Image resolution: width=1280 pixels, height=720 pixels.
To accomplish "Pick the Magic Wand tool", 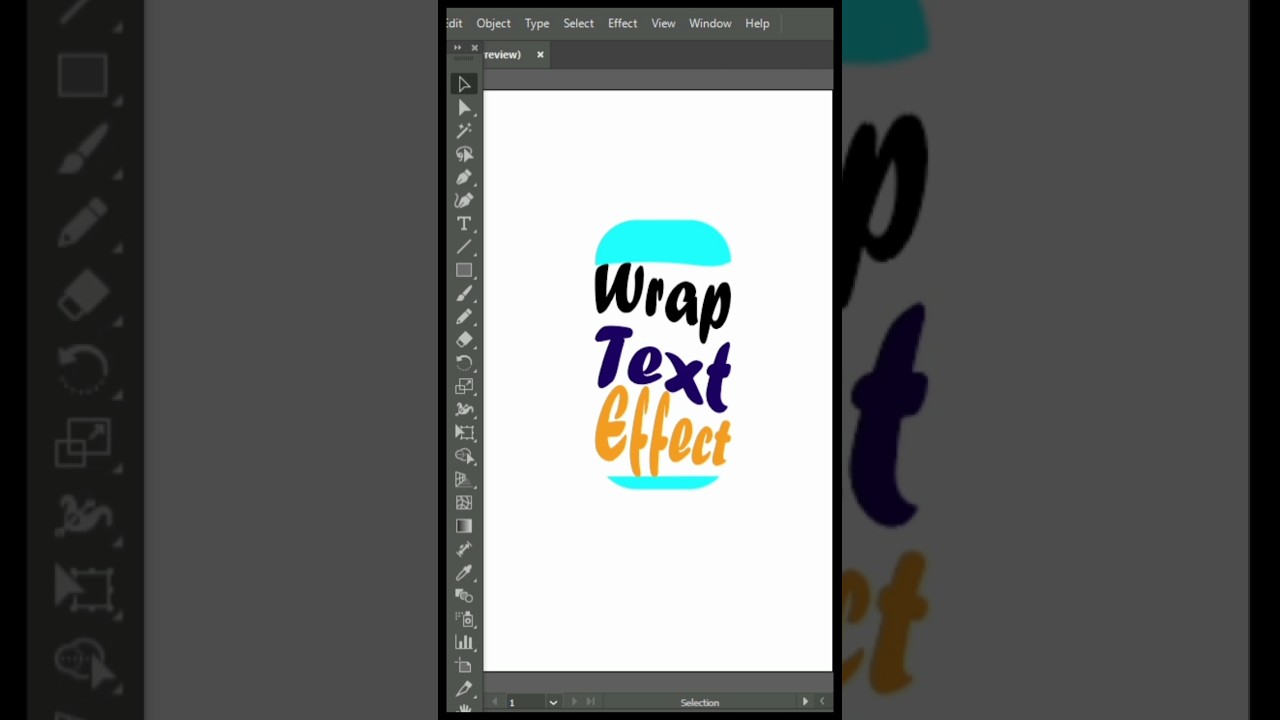I will click(464, 131).
